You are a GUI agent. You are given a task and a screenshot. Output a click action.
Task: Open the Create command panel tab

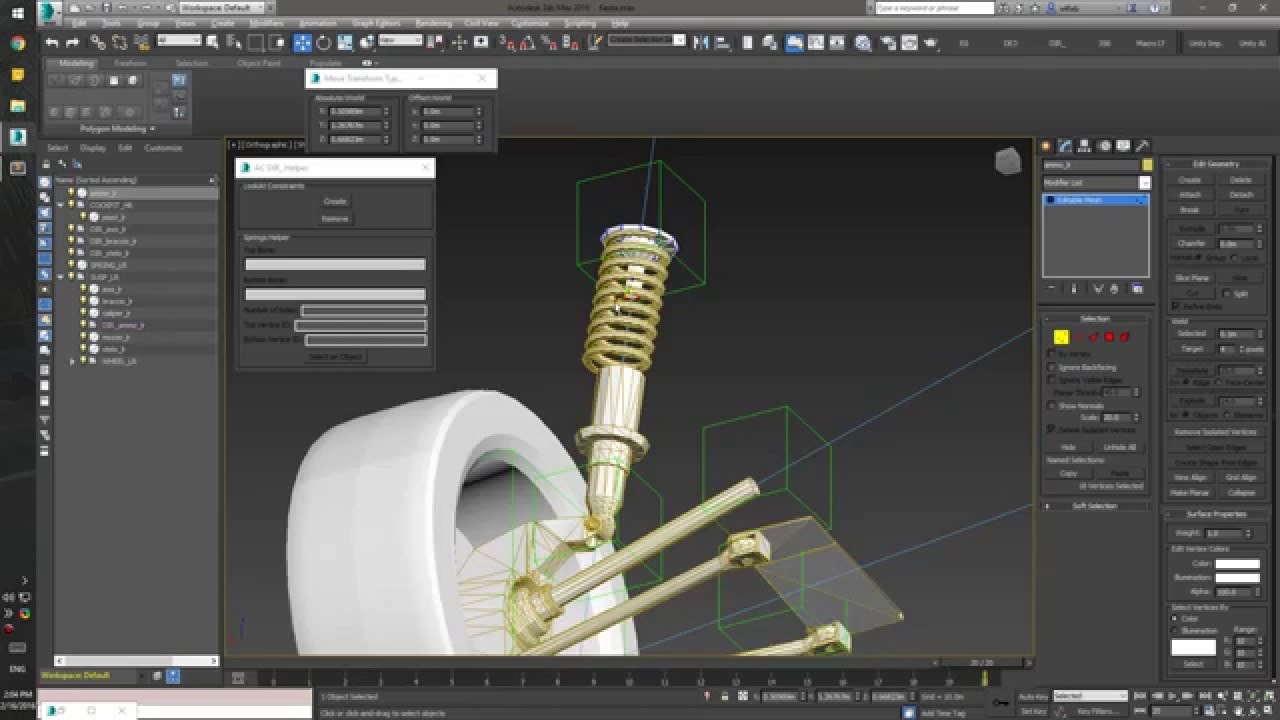click(x=1048, y=146)
